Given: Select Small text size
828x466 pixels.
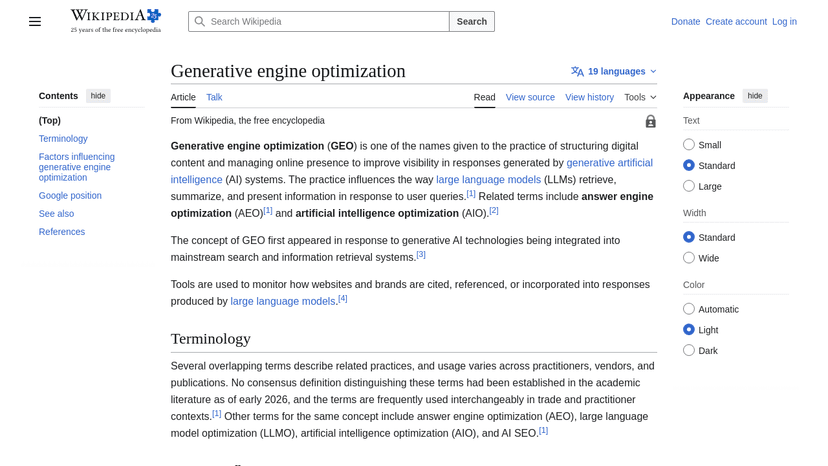Looking at the screenshot, I should point(689,145).
